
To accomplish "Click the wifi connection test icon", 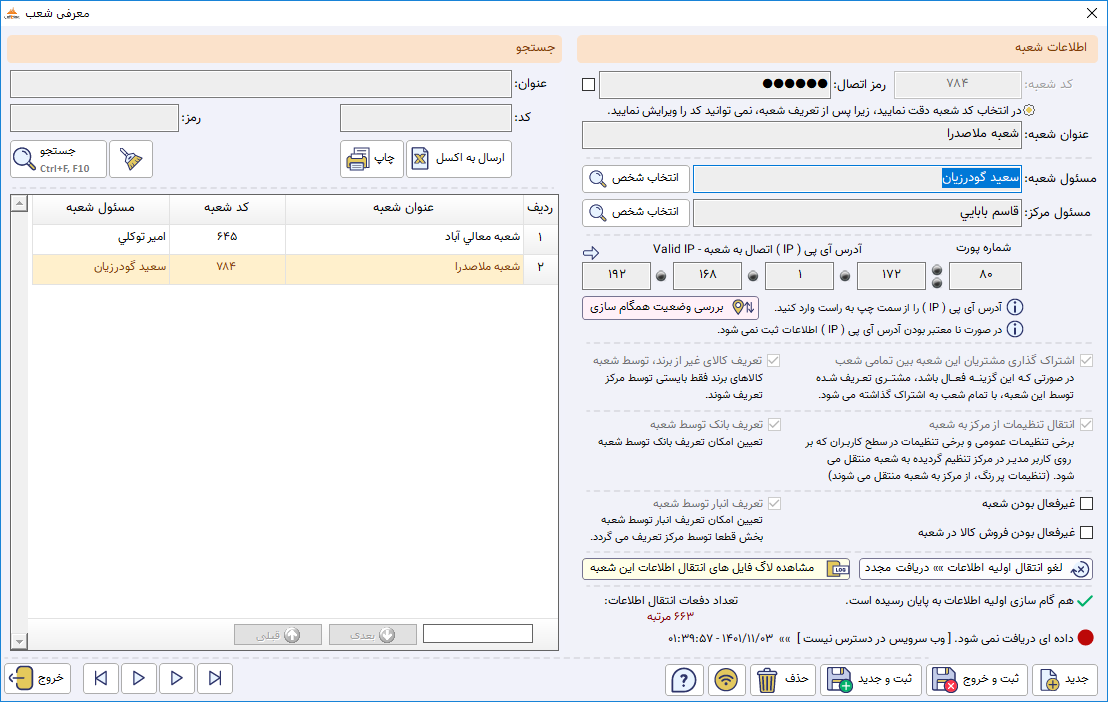I will pos(726,679).
